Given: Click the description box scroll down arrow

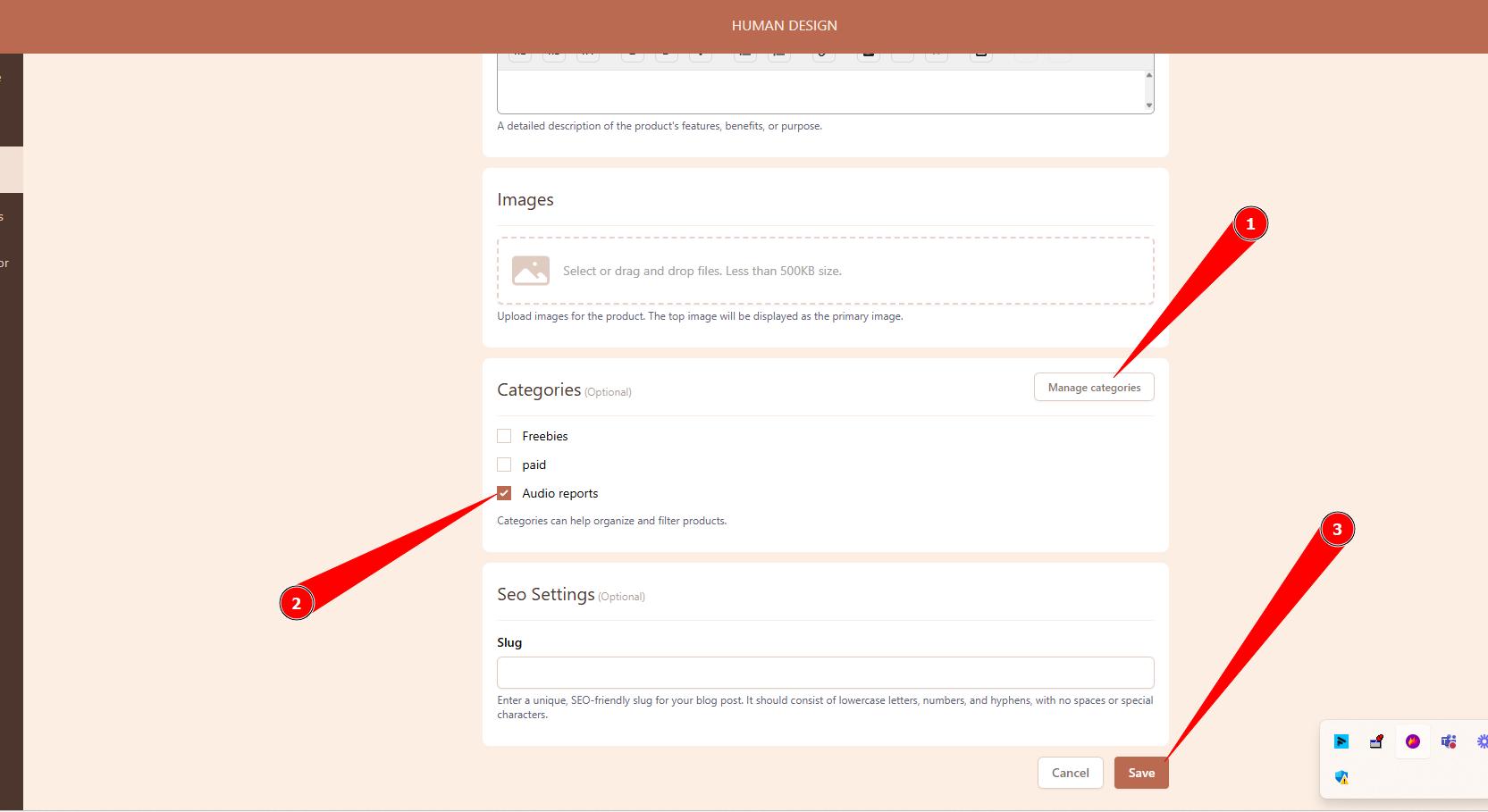Looking at the screenshot, I should (x=1149, y=105).
